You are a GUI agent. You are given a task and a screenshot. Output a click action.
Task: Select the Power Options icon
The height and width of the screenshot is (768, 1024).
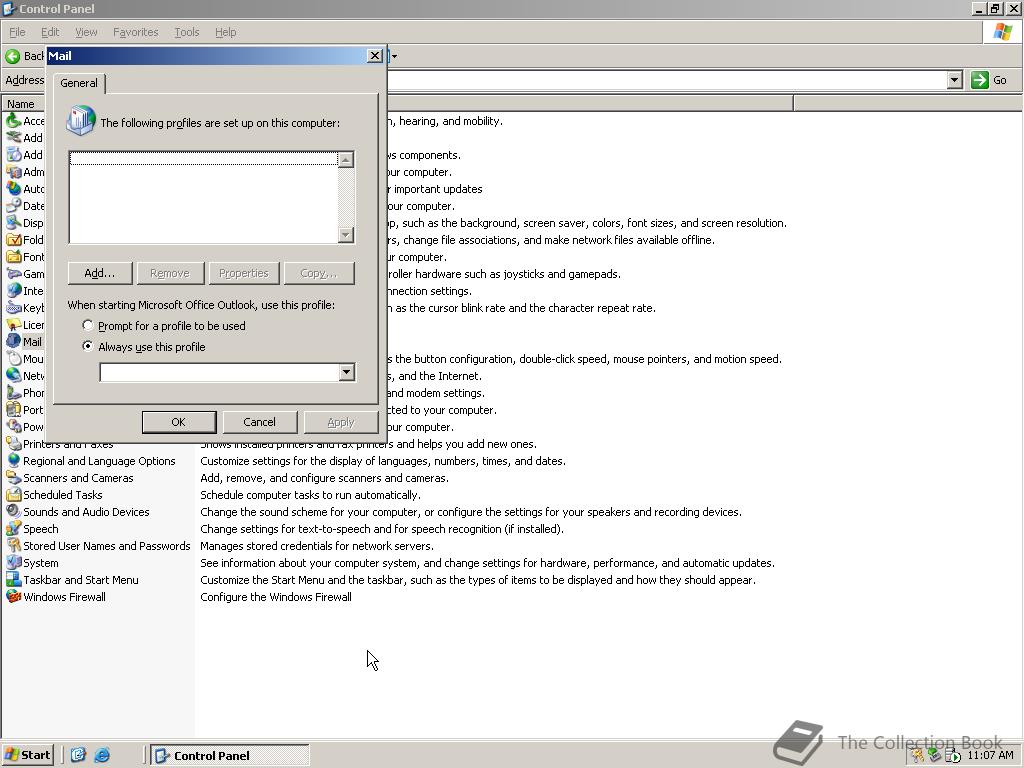(13, 426)
